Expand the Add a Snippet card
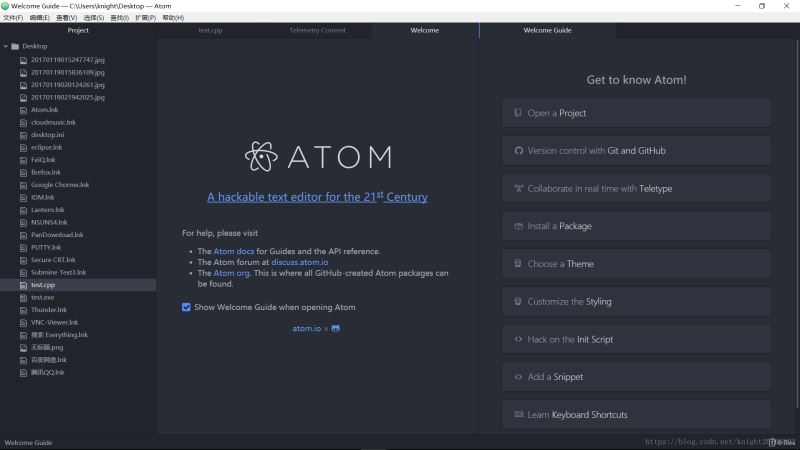Image resolution: width=800 pixels, height=450 pixels. 636,377
